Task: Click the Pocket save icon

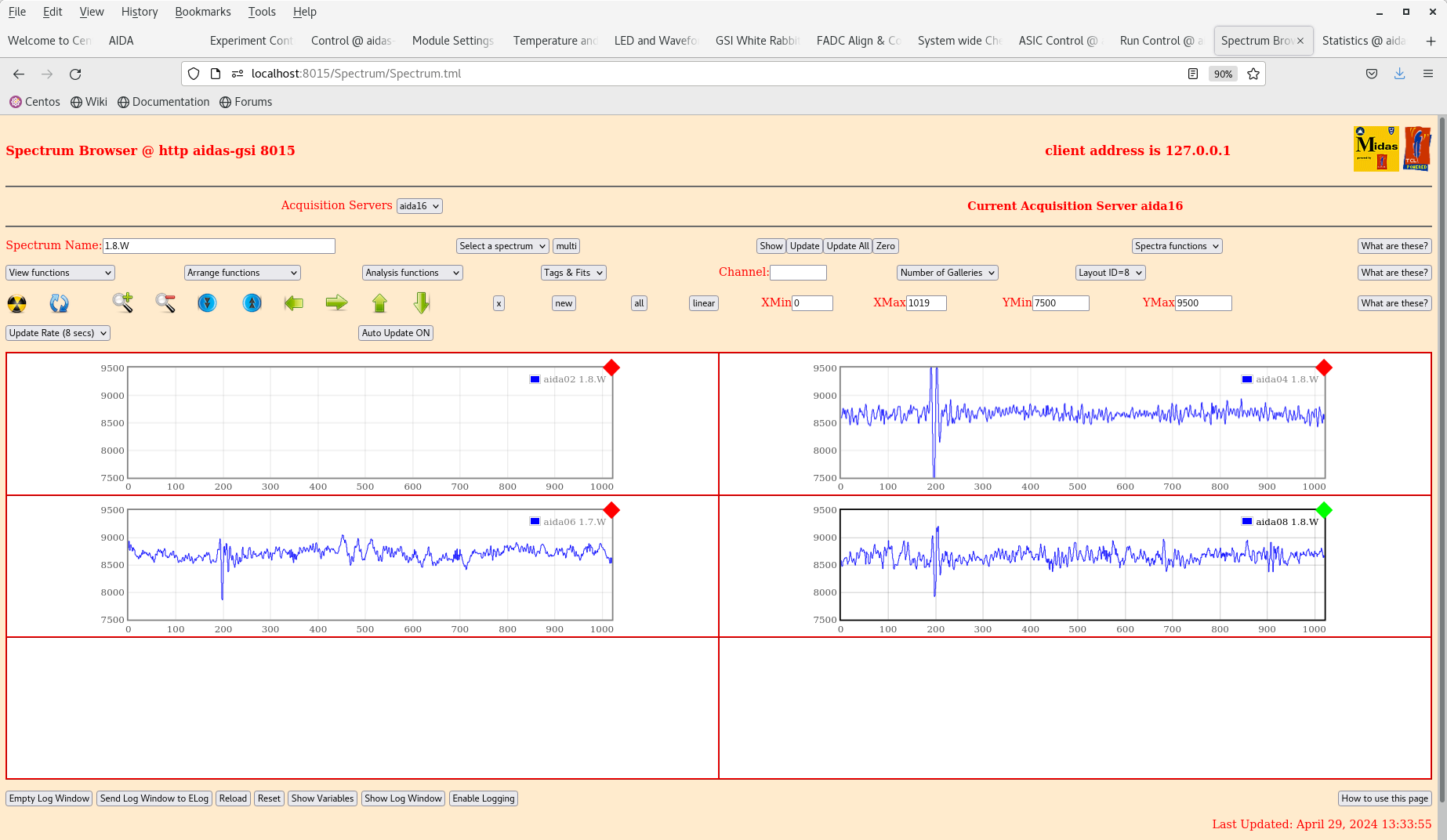Action: point(1372,74)
